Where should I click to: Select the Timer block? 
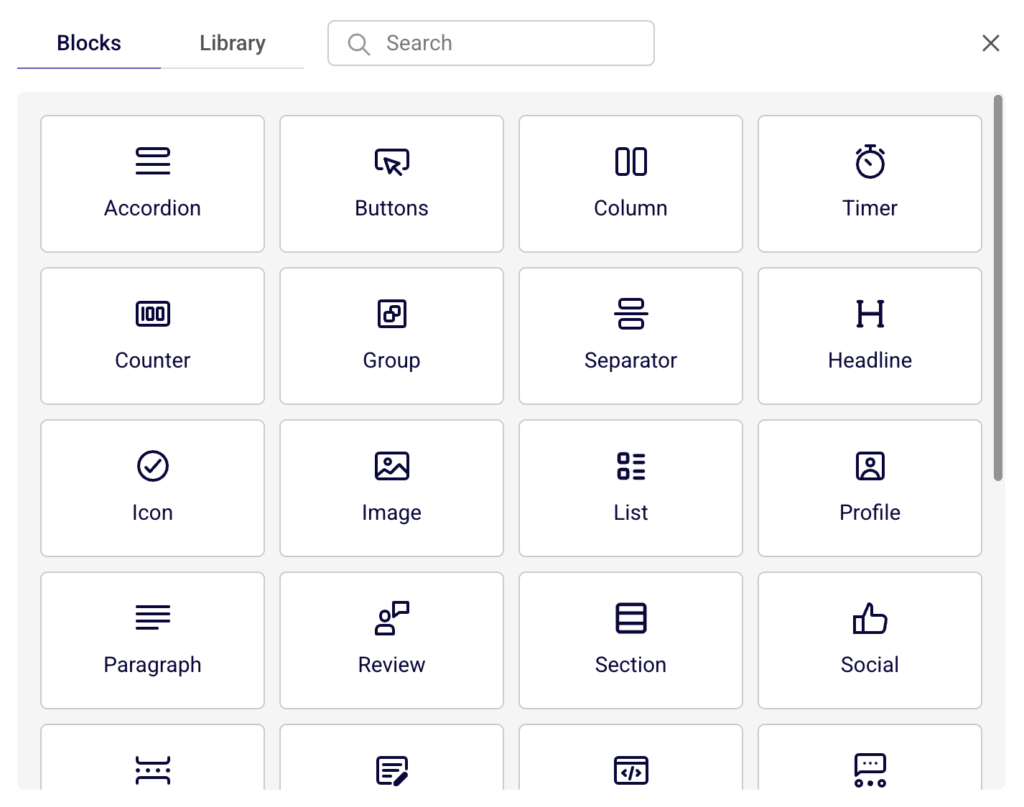tap(869, 183)
